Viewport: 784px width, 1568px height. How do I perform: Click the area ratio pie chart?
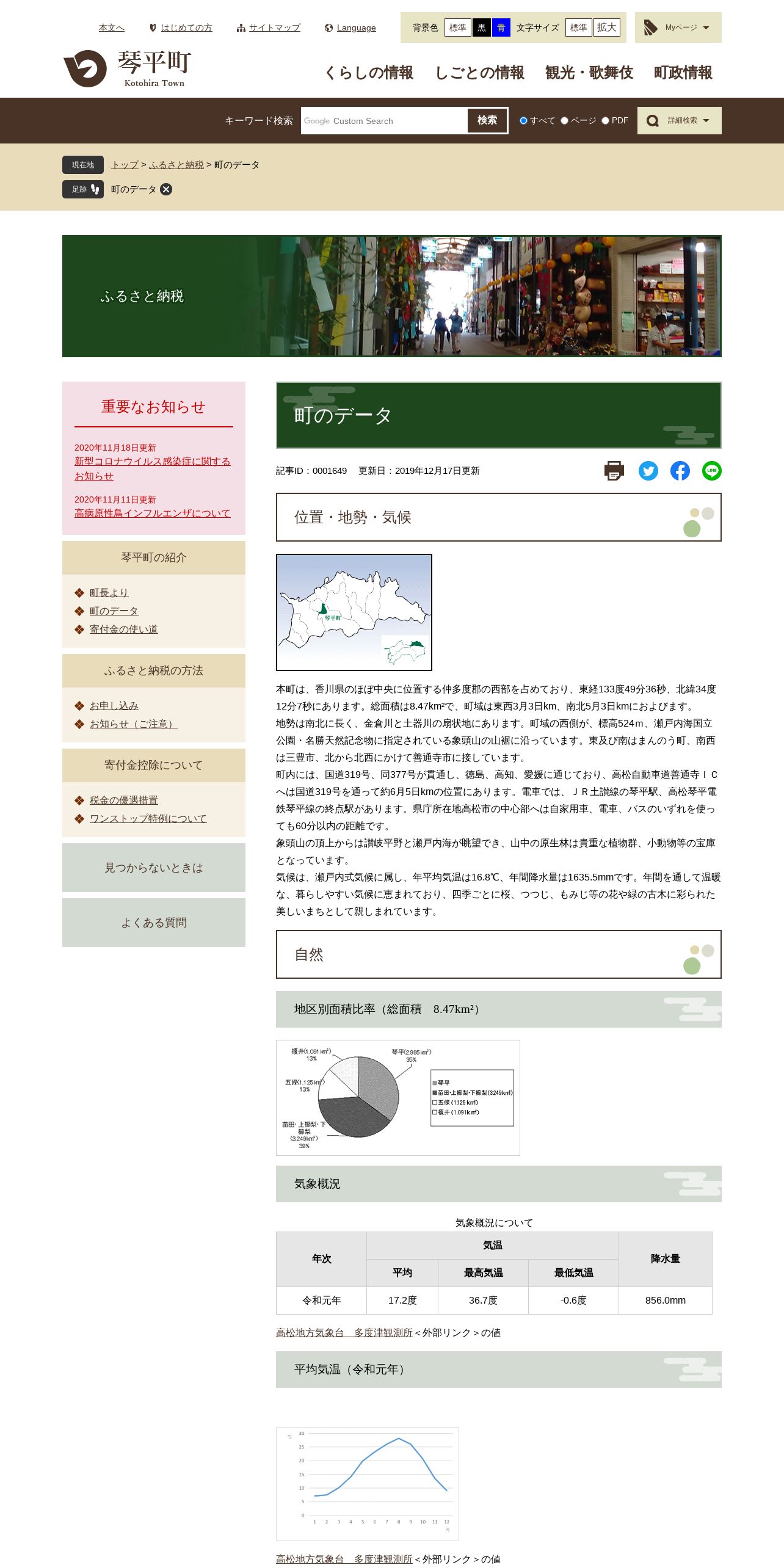pyautogui.click(x=398, y=1098)
